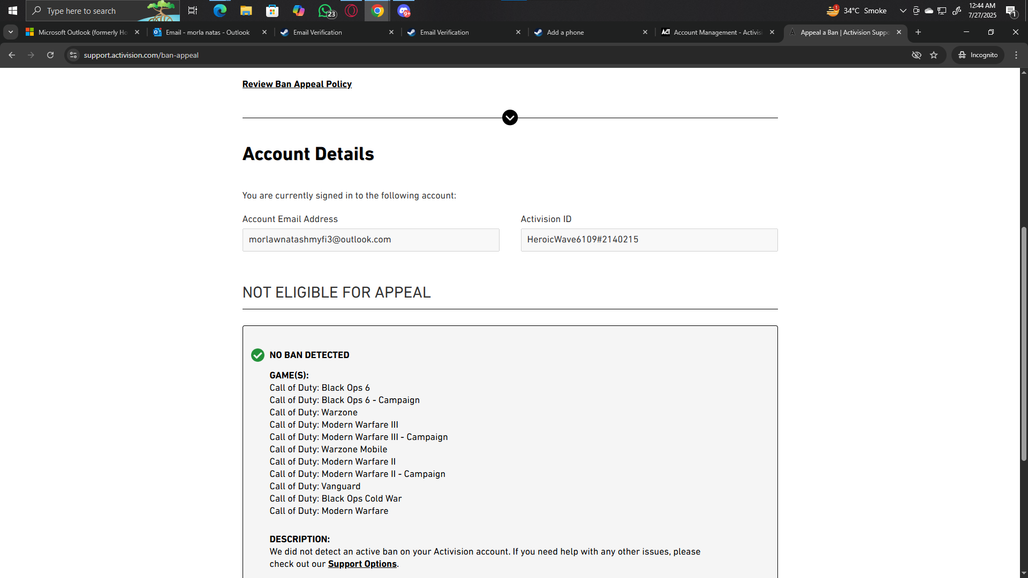Click "Call of Duty: Vanguard" row
This screenshot has width=1028, height=578.
[315, 486]
